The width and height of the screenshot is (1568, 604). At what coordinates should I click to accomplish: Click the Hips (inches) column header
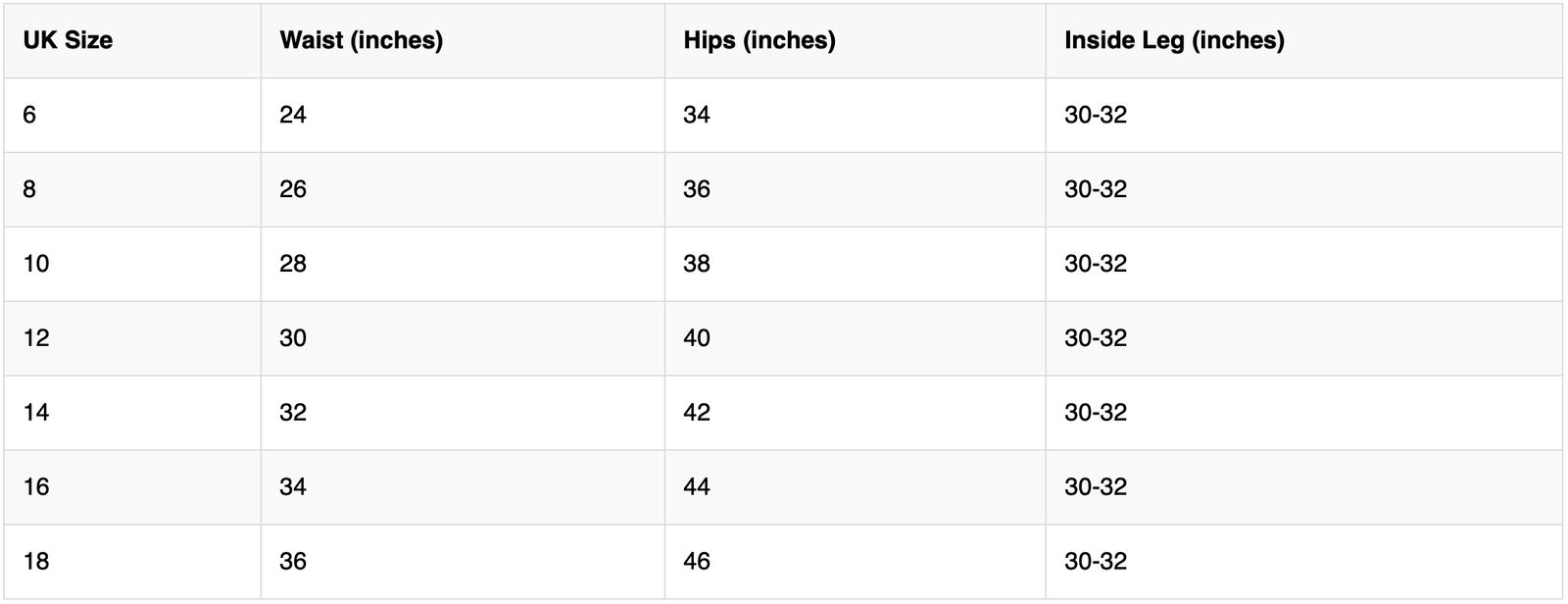[x=759, y=40]
